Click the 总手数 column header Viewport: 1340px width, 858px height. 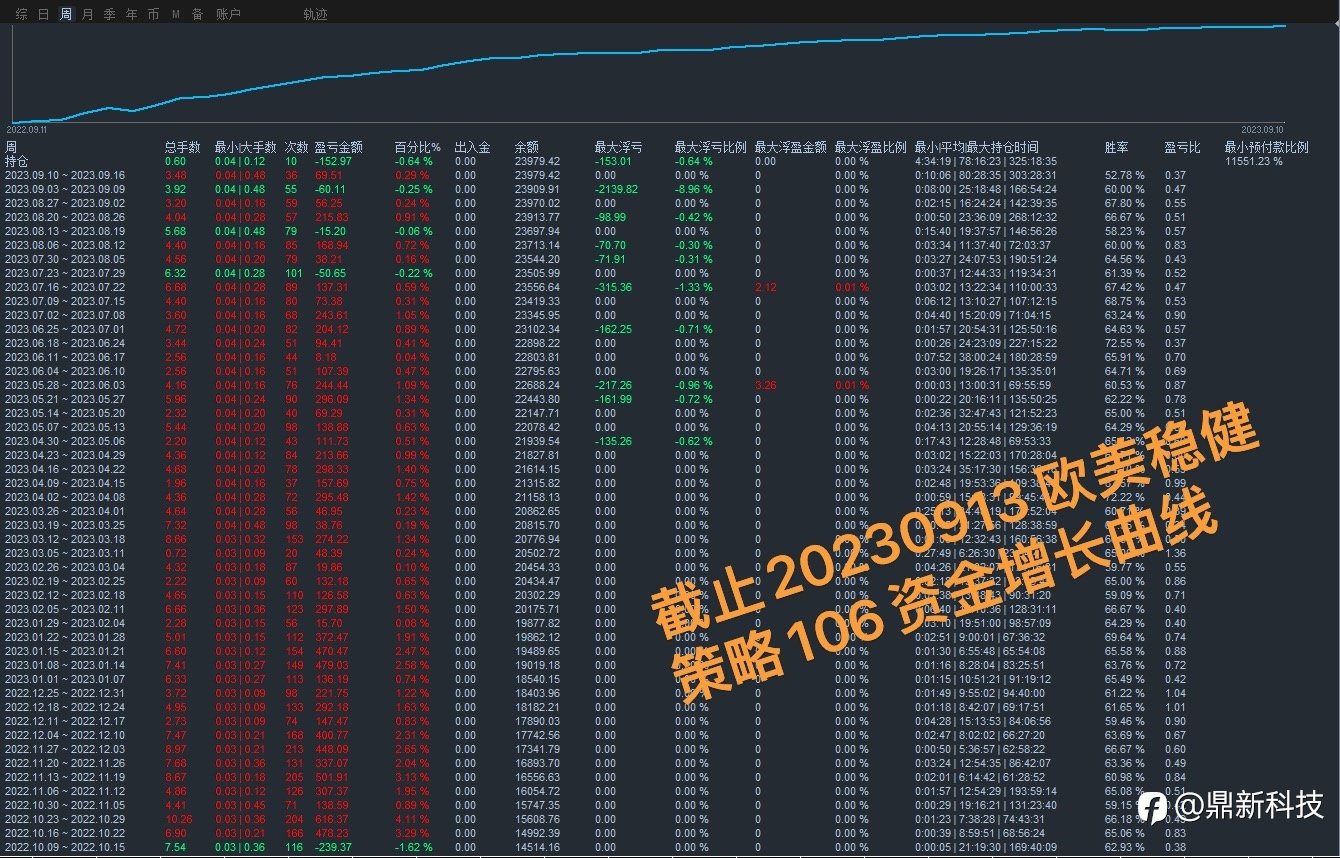(x=183, y=147)
